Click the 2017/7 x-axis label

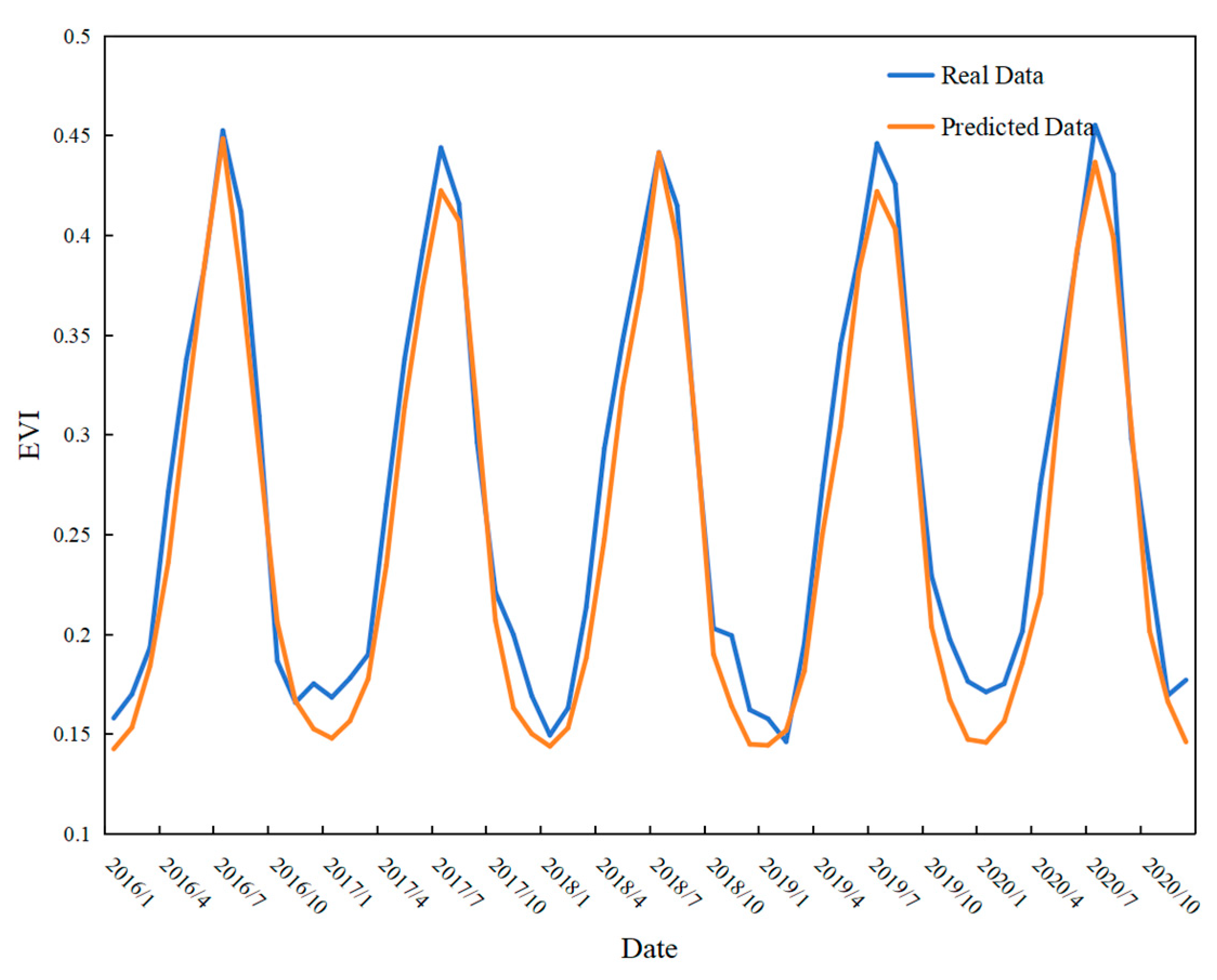[x=457, y=884]
